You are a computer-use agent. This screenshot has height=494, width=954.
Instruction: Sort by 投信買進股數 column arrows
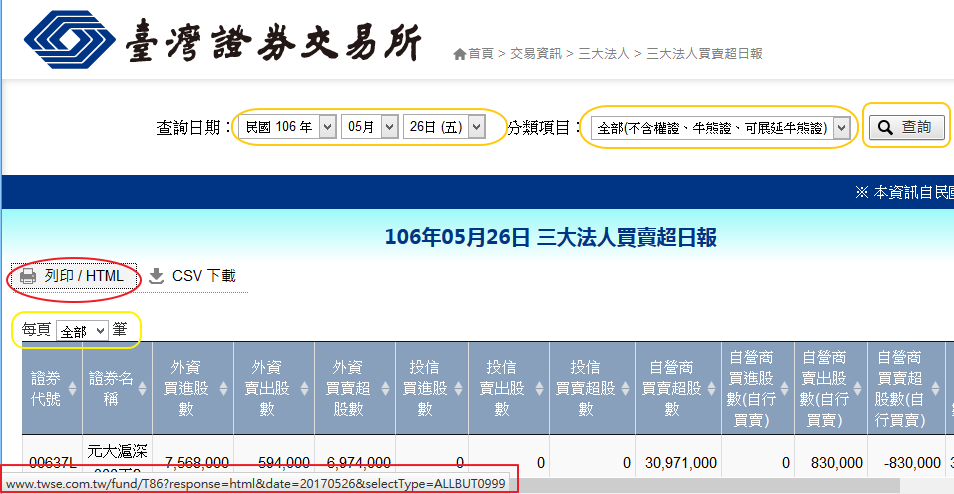click(x=459, y=389)
